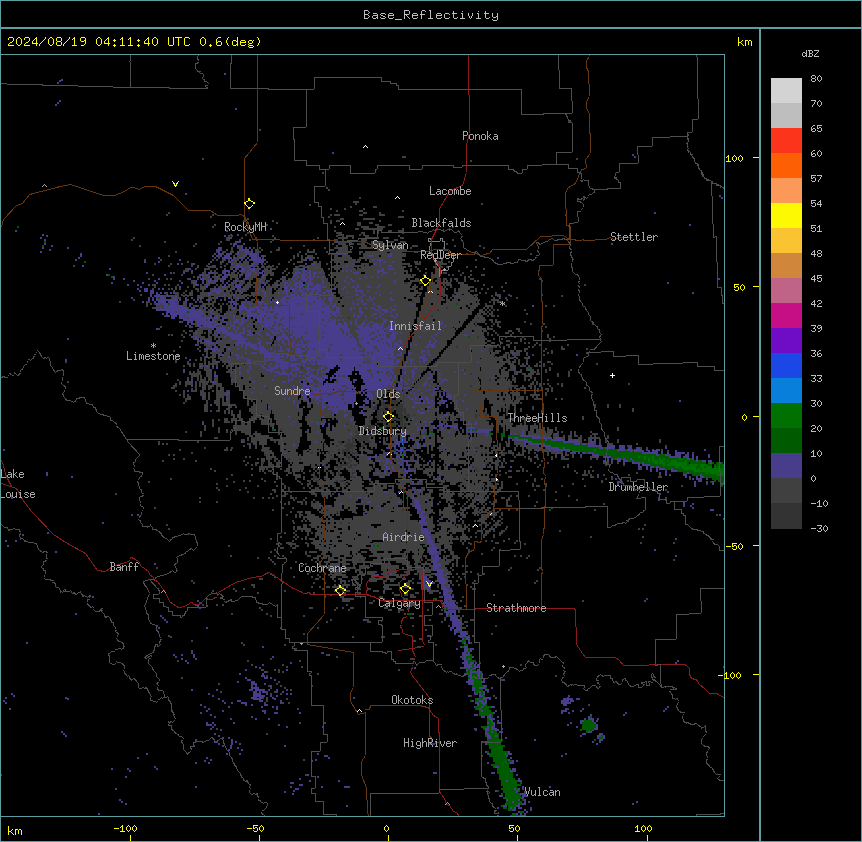
Task: Click the RedDeer town label
Action: point(441,255)
